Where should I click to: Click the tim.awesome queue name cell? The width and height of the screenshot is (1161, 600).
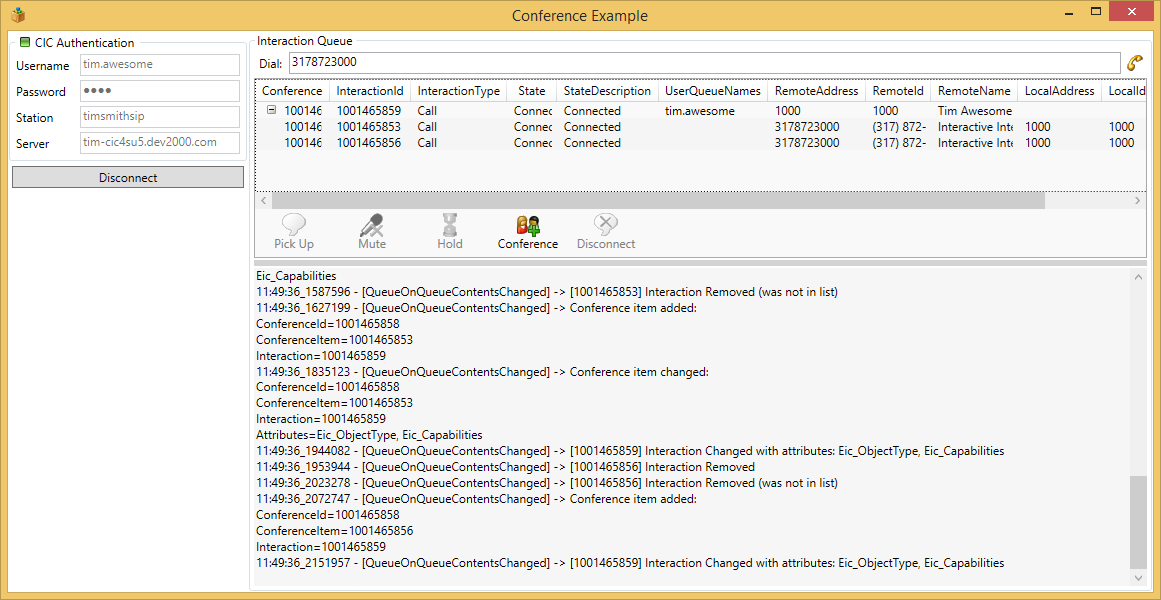(700, 110)
